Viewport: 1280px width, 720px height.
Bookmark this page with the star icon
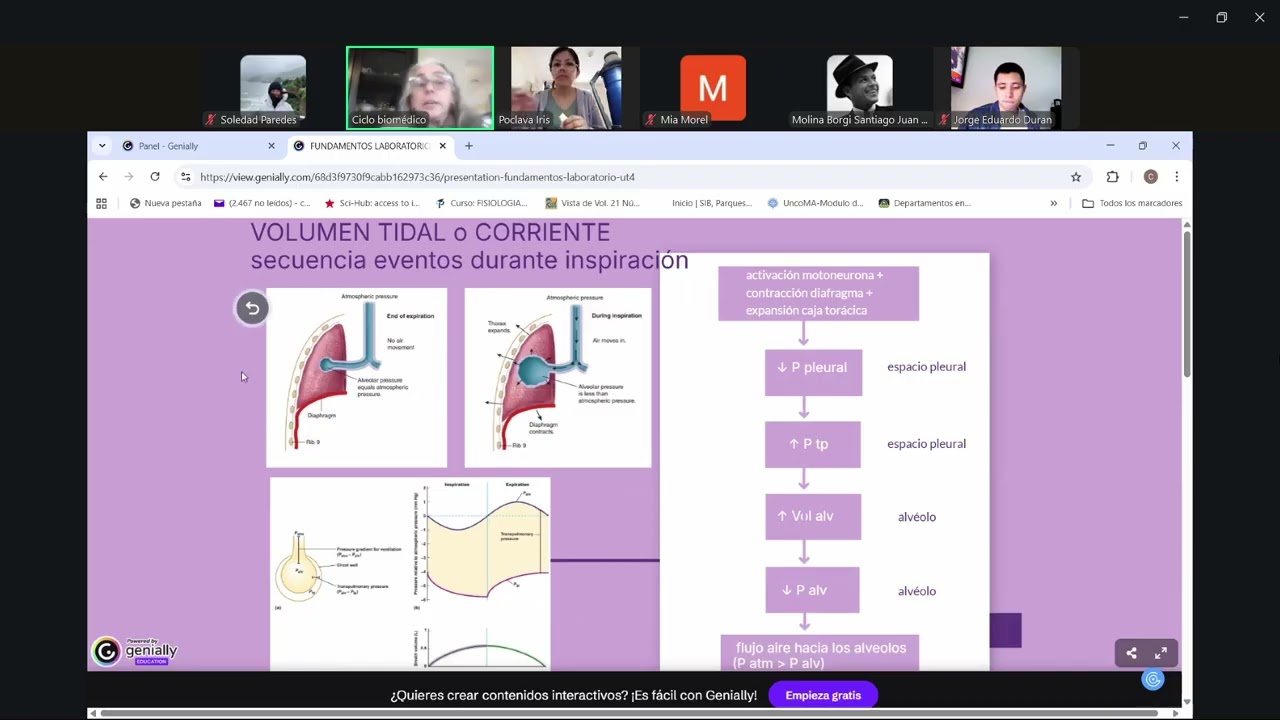pos(1076,177)
